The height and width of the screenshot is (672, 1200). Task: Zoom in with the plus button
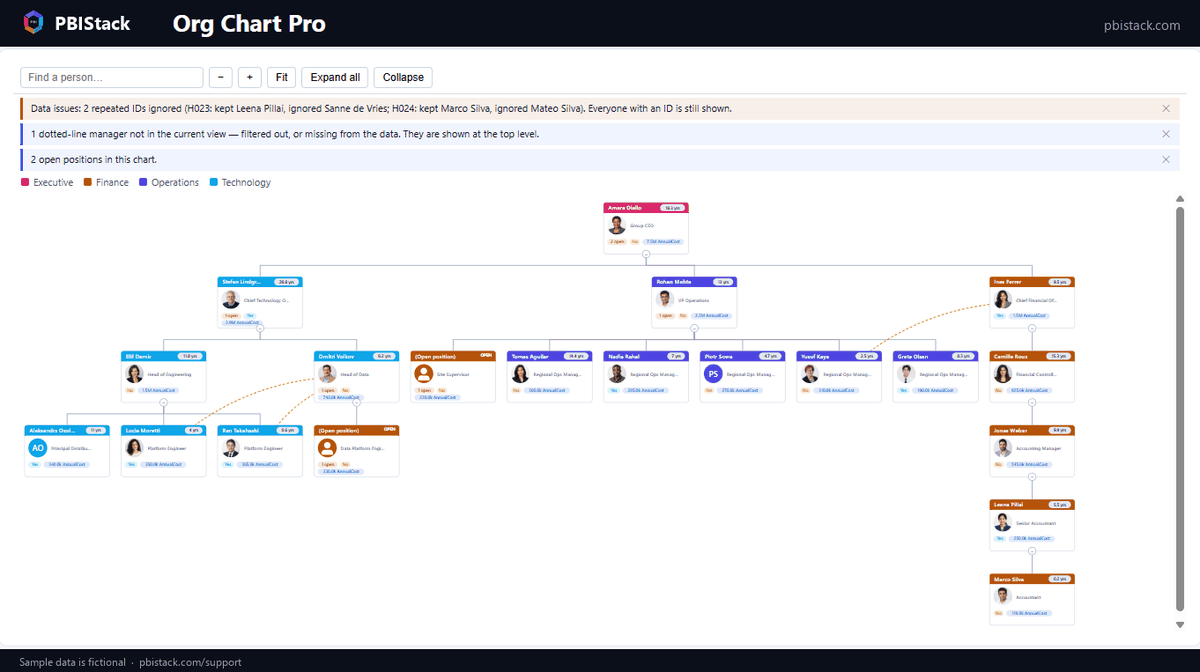coord(250,77)
